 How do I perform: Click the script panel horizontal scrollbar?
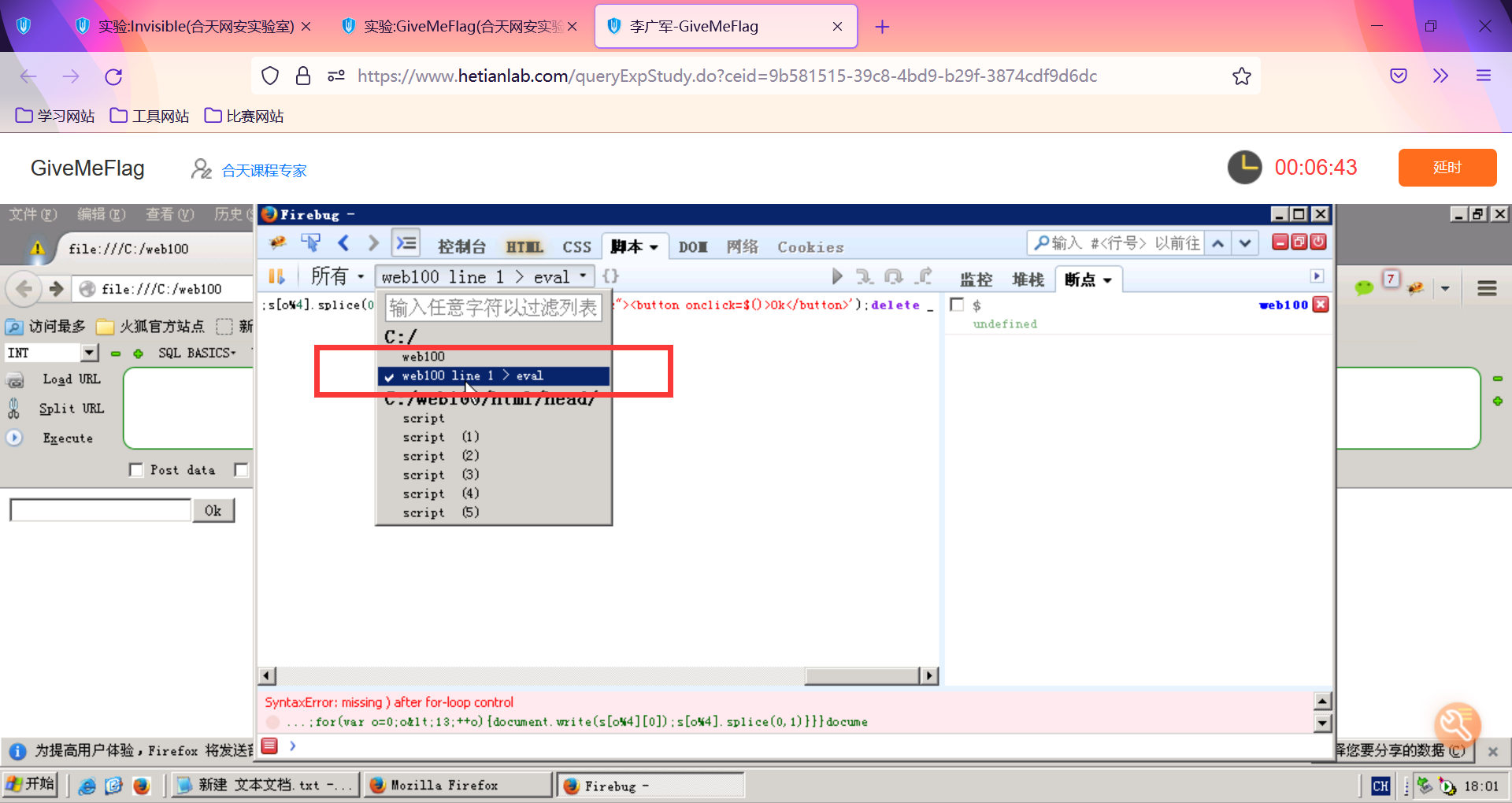point(598,675)
